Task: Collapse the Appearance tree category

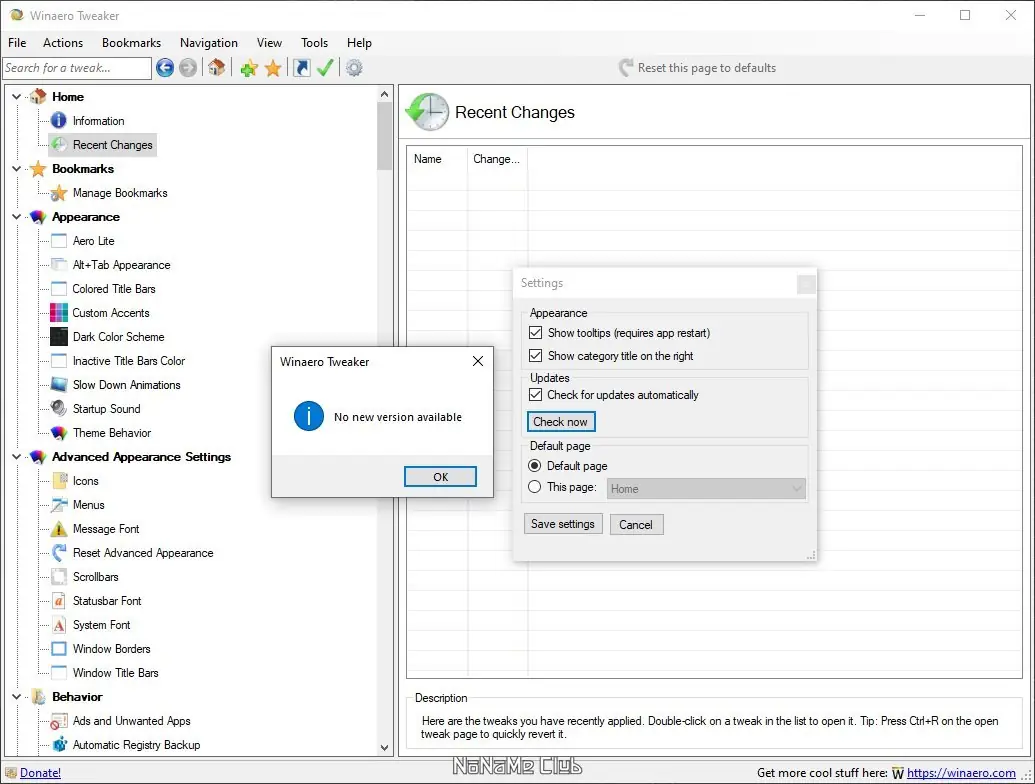Action: pos(17,216)
